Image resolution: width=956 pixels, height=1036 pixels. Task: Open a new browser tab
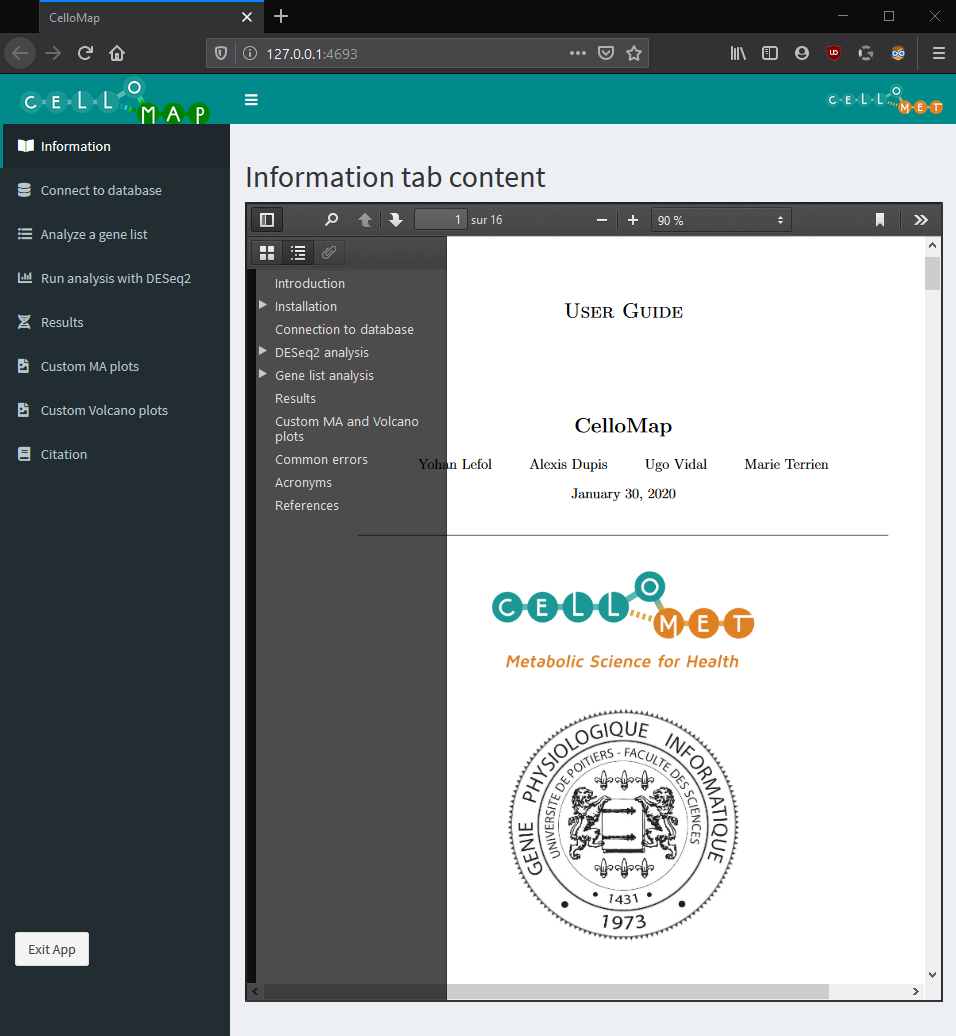tap(281, 17)
